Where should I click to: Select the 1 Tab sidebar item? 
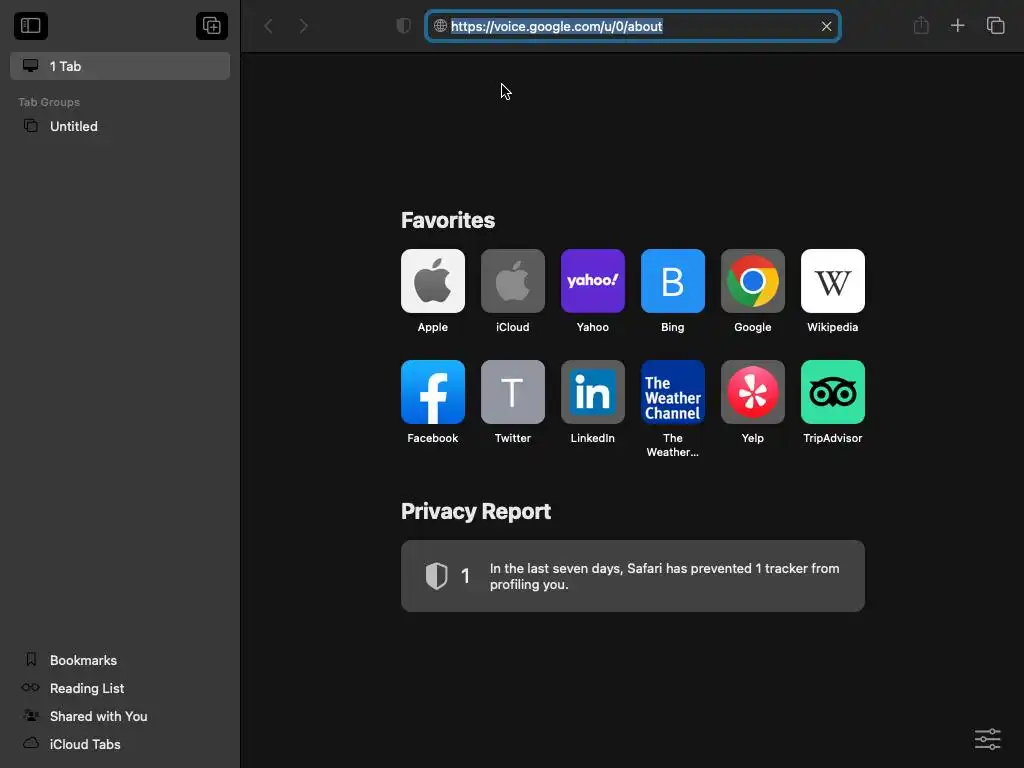120,66
